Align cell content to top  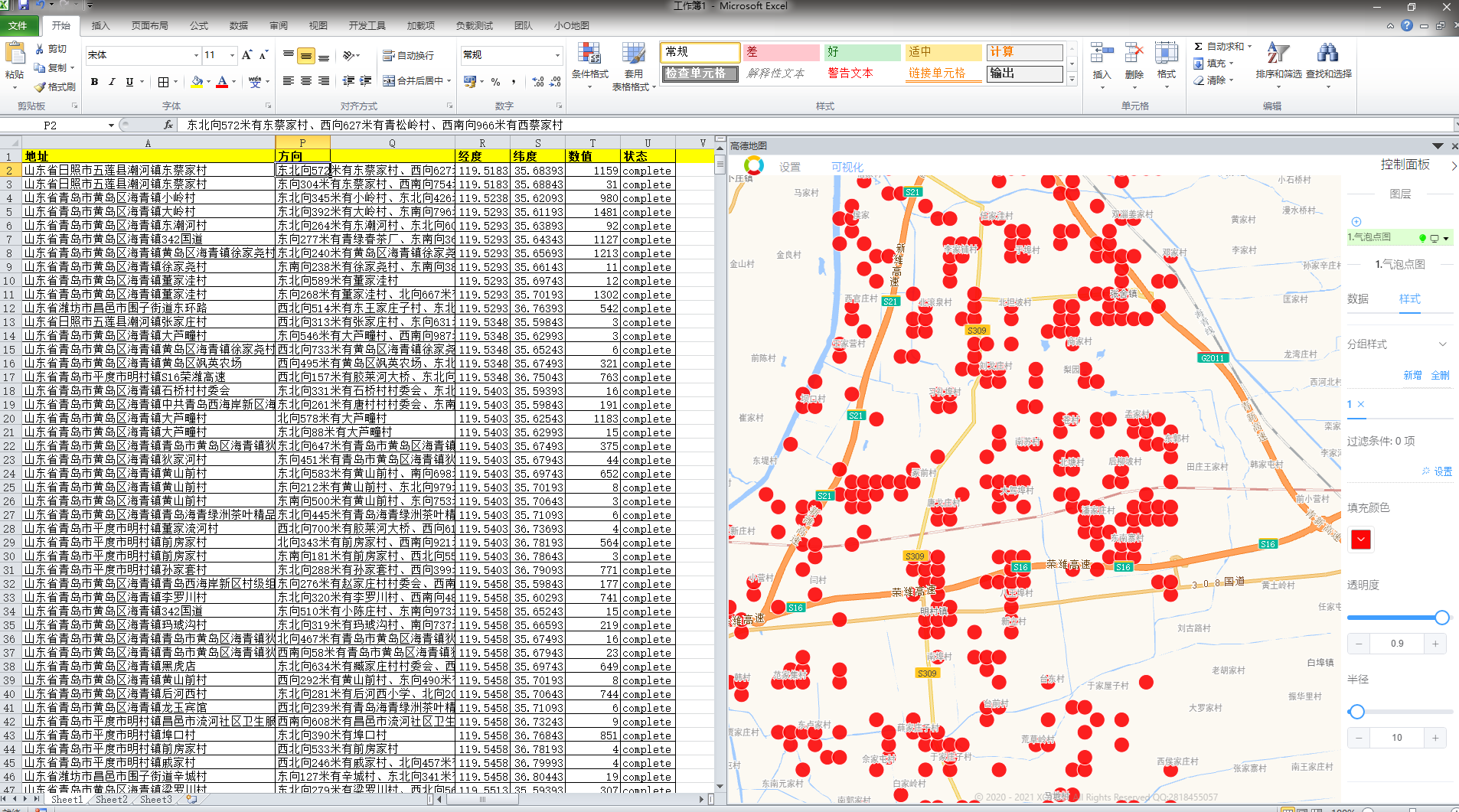(x=289, y=55)
